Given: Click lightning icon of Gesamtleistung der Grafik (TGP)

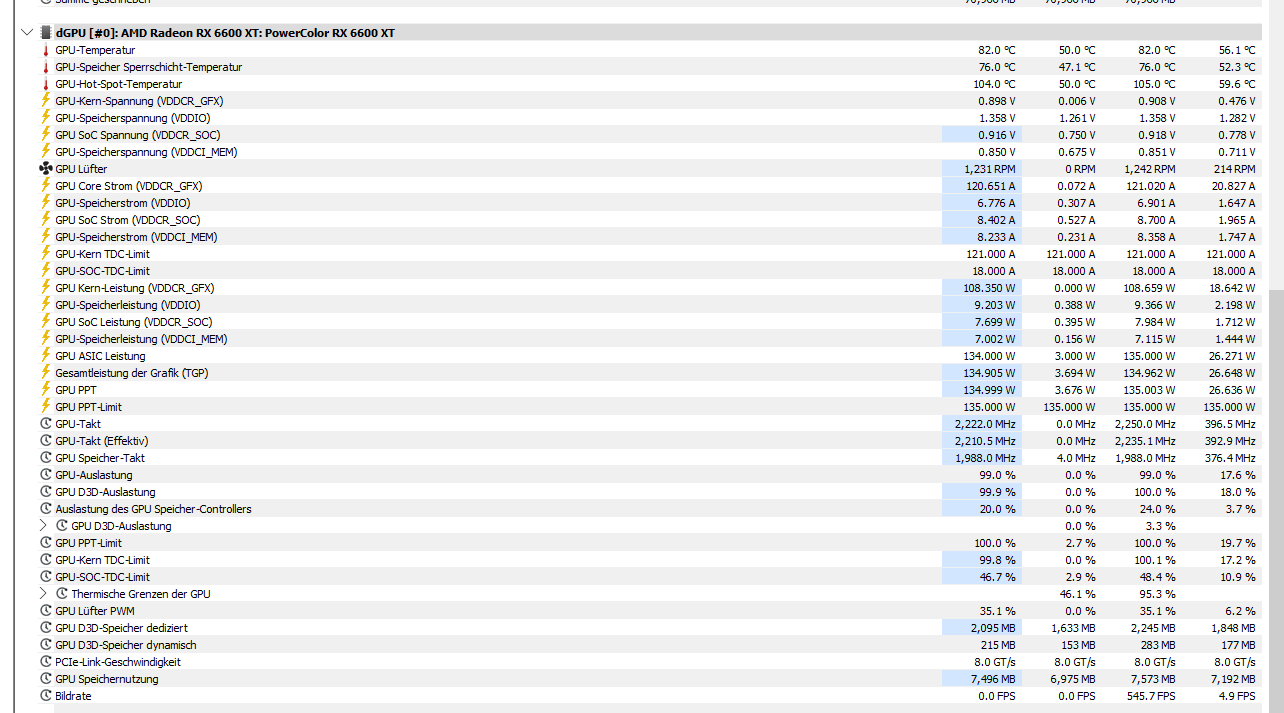Looking at the screenshot, I should coord(45,373).
